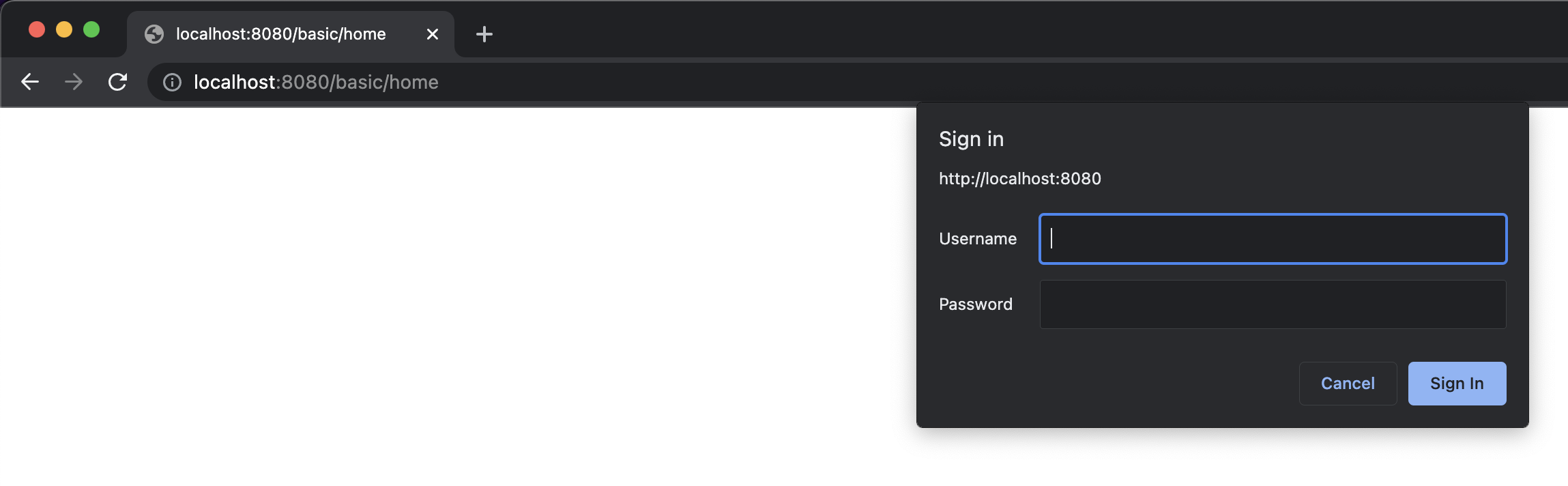View site information icon in address bar

(x=172, y=83)
